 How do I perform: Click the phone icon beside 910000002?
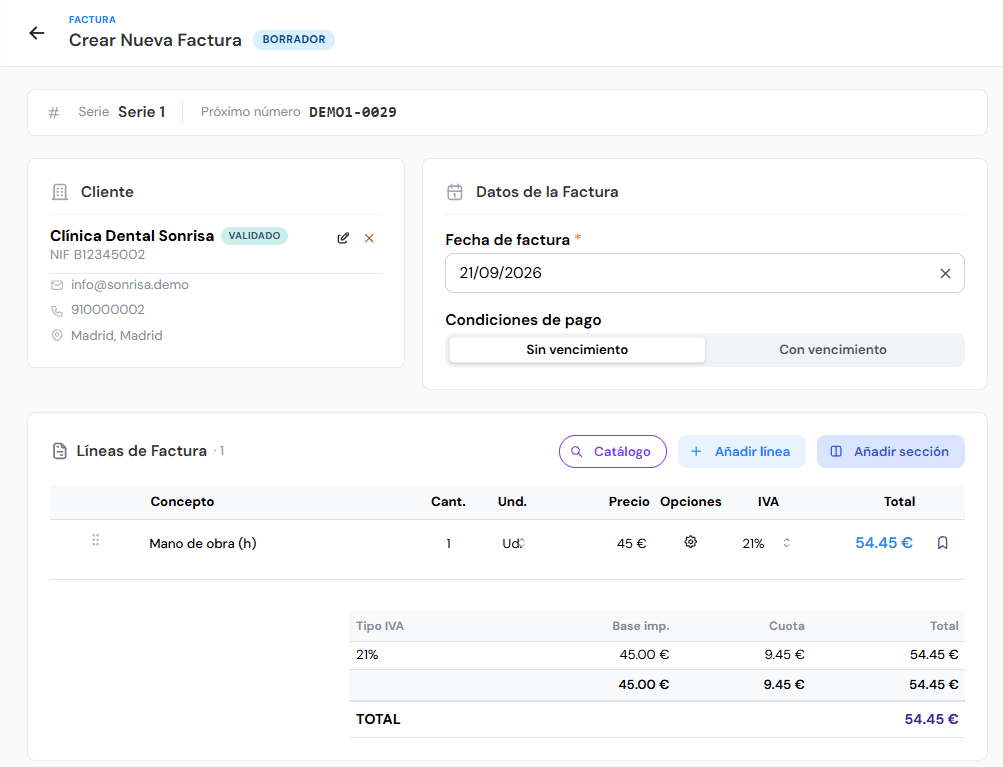(x=57, y=310)
